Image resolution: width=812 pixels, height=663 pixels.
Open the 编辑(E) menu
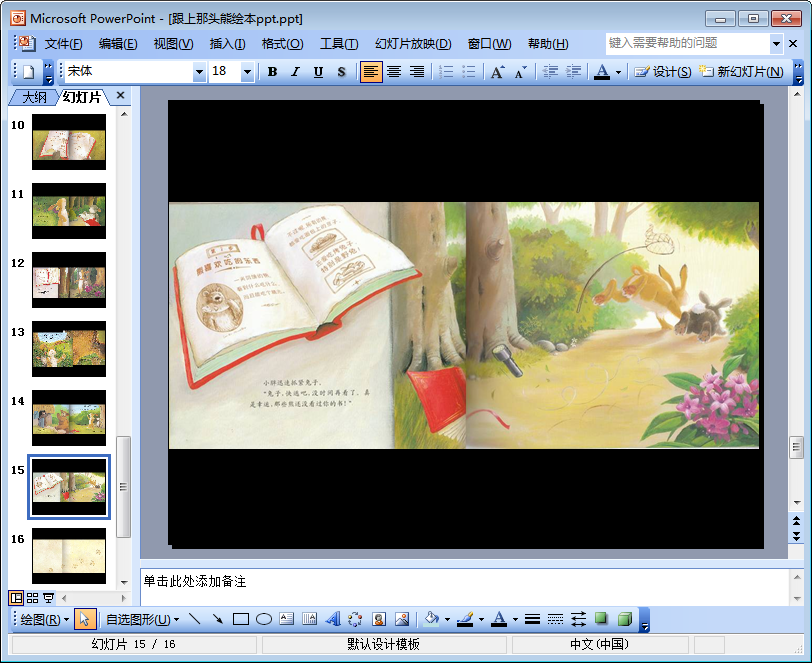(x=118, y=44)
